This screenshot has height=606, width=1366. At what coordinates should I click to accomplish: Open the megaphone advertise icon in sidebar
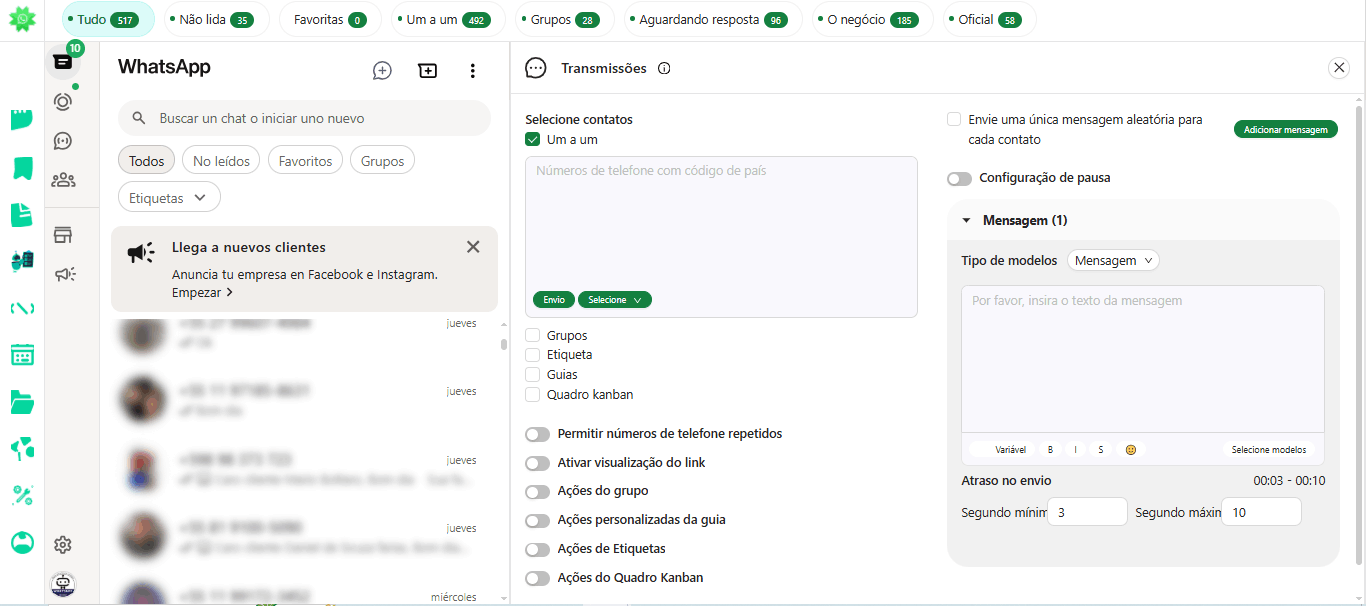point(65,274)
